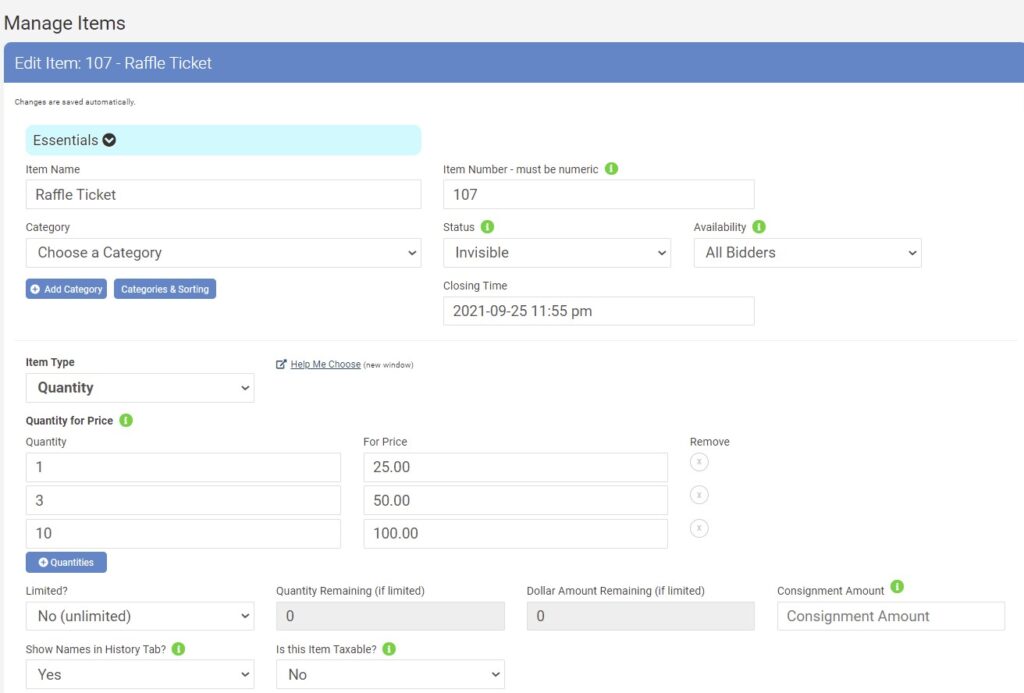Click info icon for Show Names in History
Image resolution: width=1024 pixels, height=693 pixels.
tap(178, 649)
